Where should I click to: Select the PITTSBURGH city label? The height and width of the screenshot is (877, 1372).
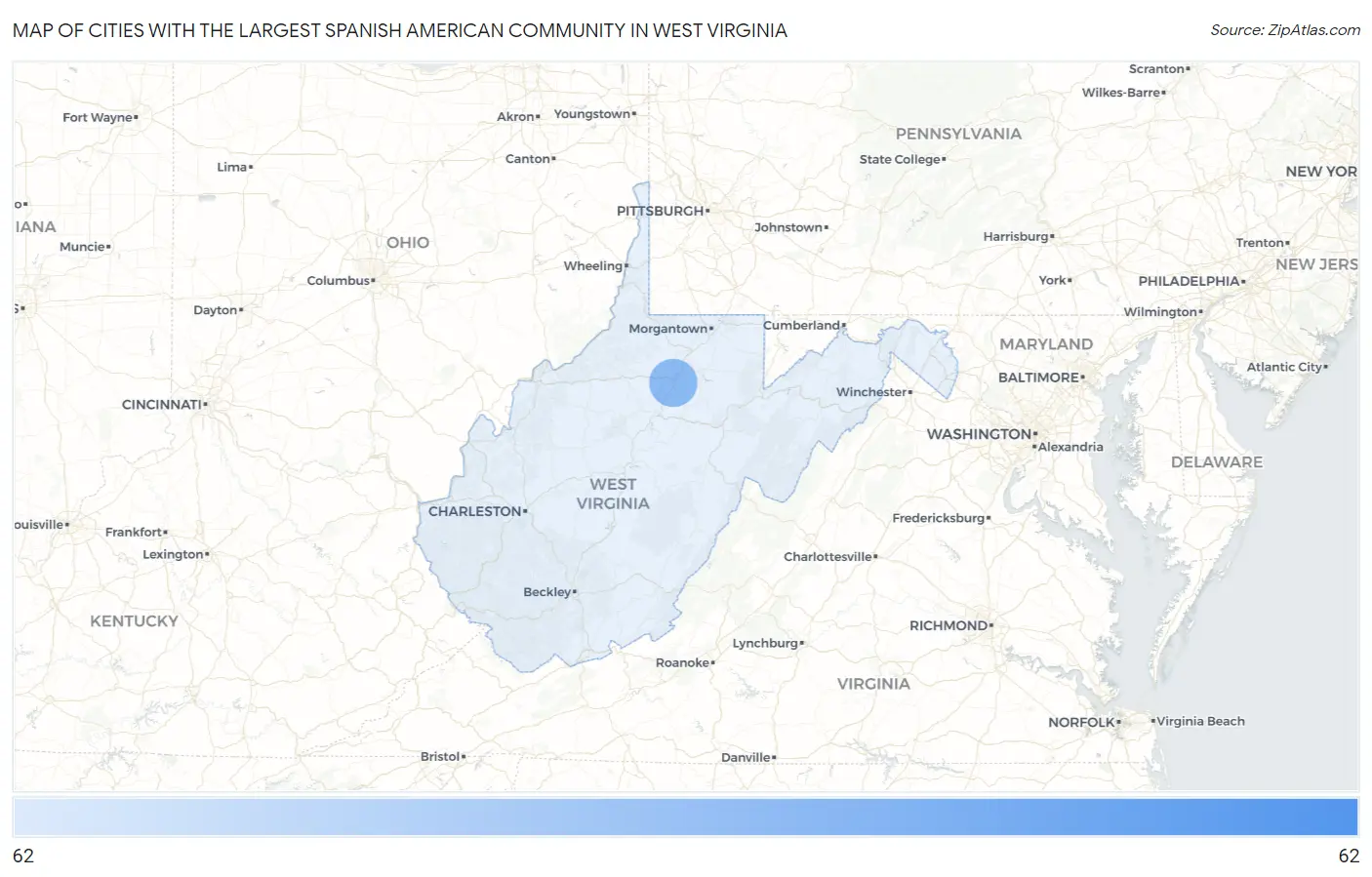661,211
